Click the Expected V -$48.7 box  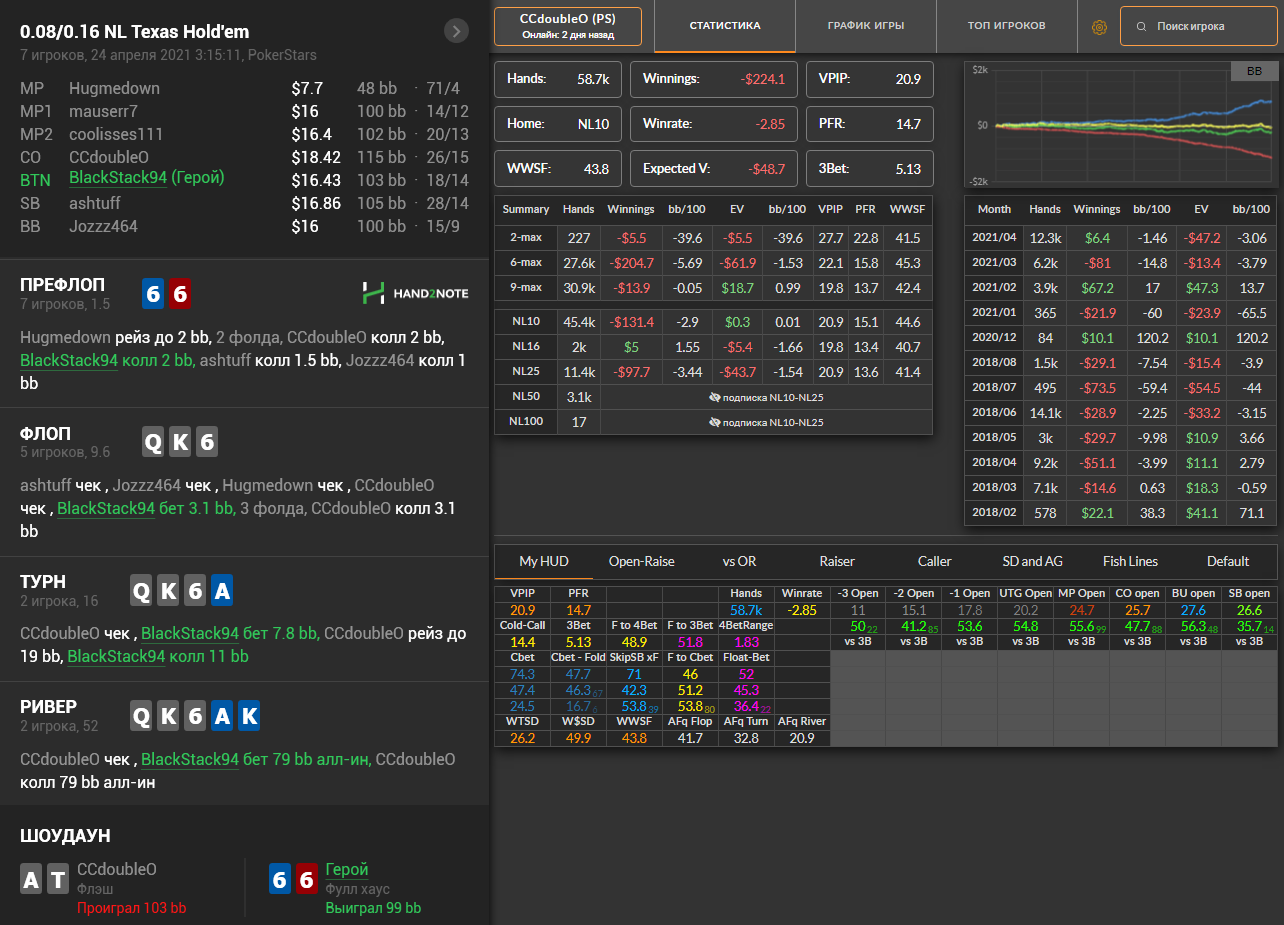tap(713, 169)
